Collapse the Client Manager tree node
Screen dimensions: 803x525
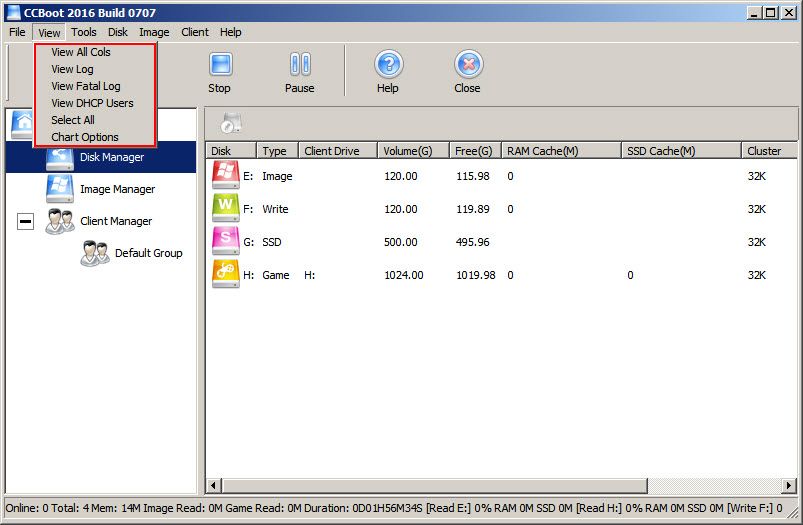(x=25, y=221)
